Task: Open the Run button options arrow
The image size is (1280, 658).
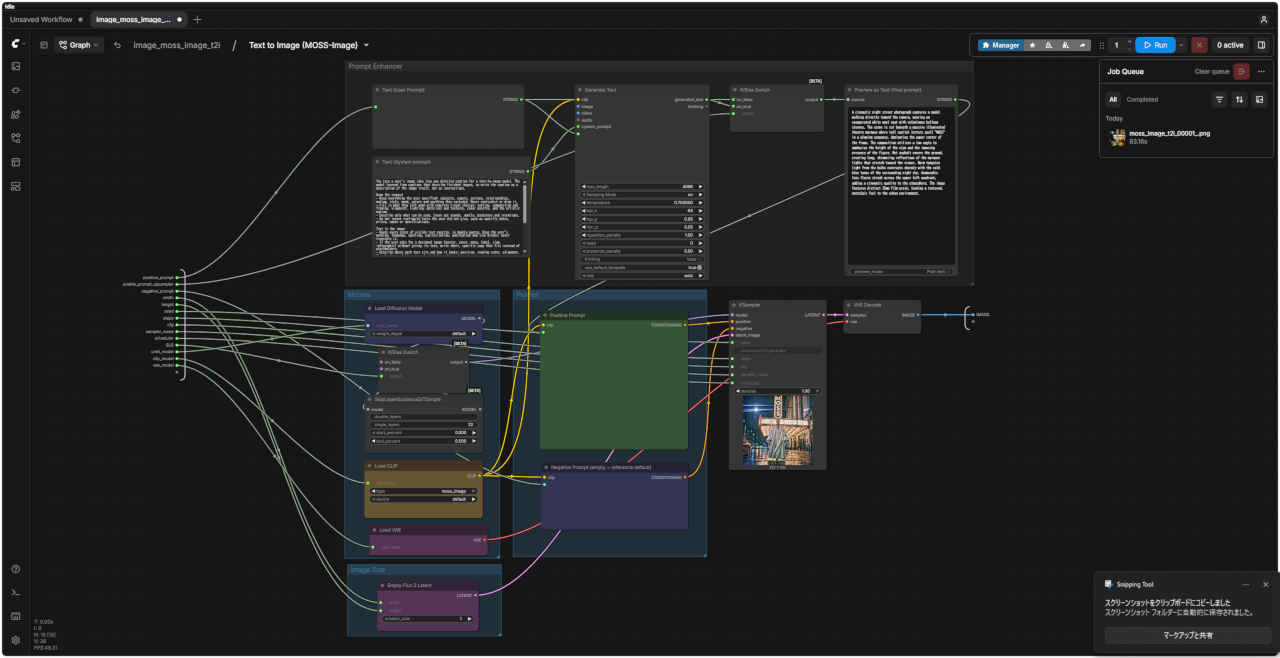Action: click(1181, 45)
